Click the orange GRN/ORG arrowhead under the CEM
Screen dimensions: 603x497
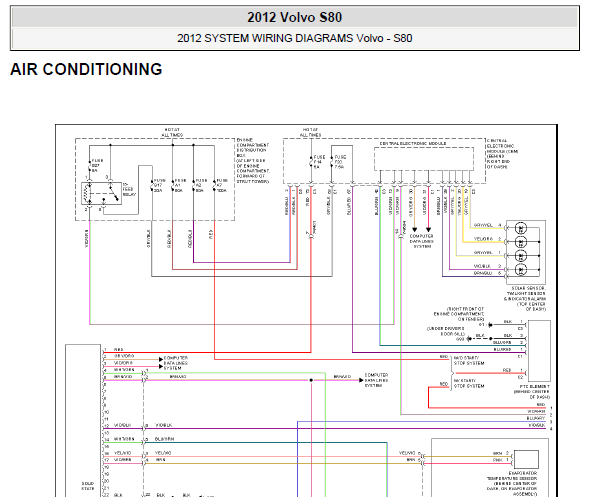(x=414, y=230)
